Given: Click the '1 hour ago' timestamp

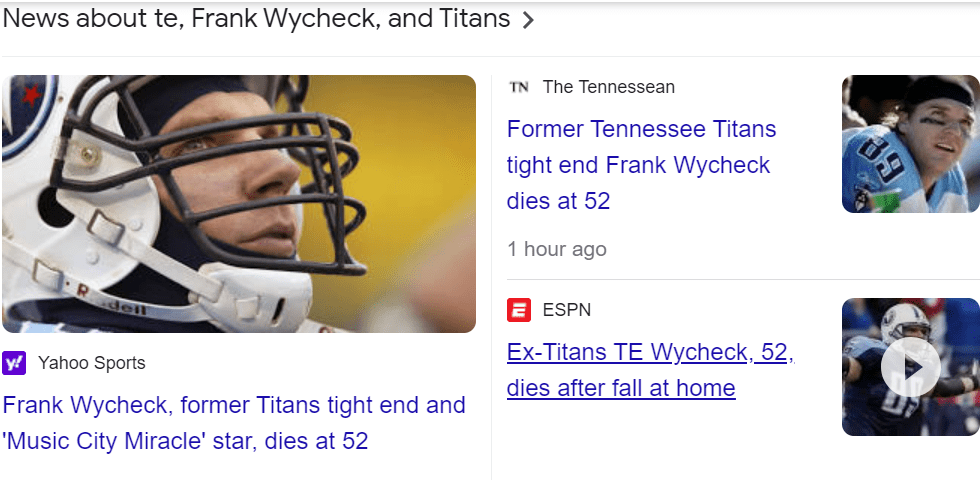Looking at the screenshot, I should [556, 249].
